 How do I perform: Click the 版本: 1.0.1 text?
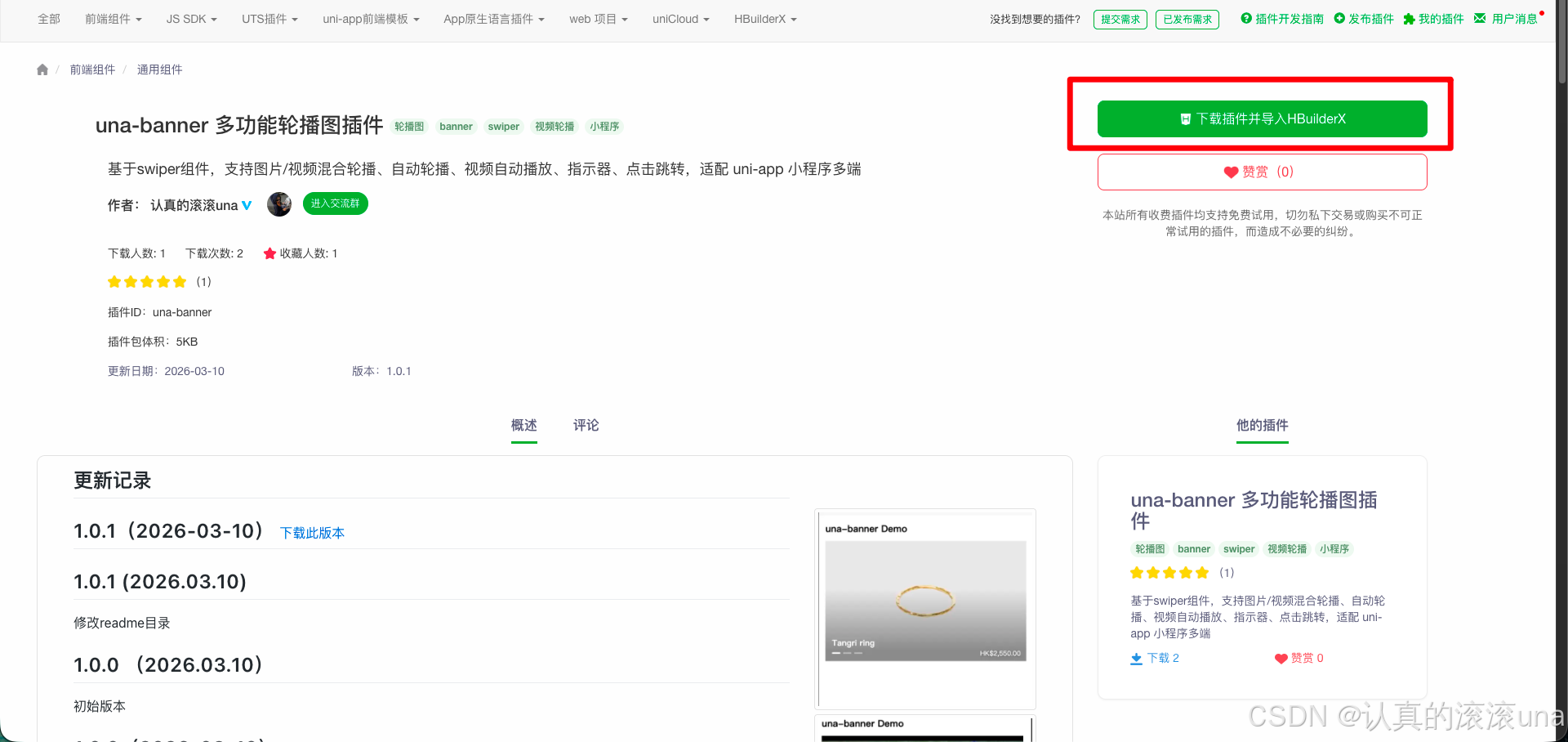381,371
